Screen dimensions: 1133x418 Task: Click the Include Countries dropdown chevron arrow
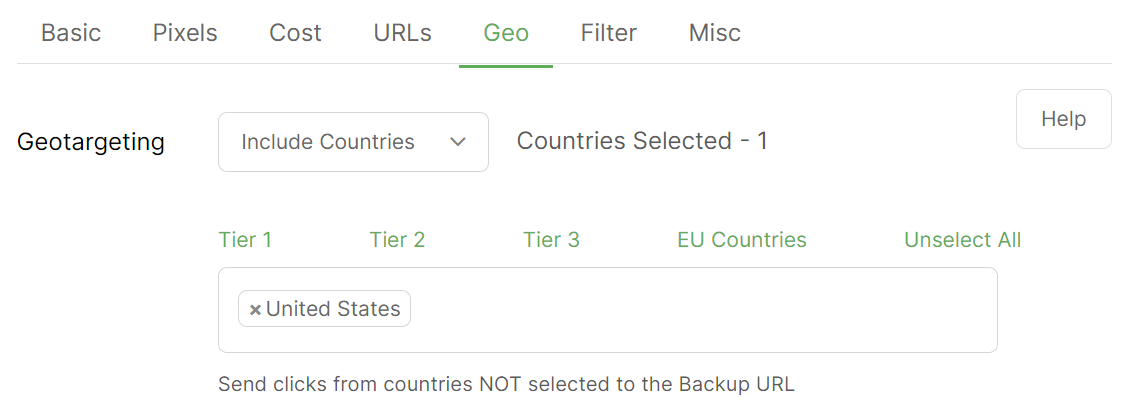click(x=458, y=142)
